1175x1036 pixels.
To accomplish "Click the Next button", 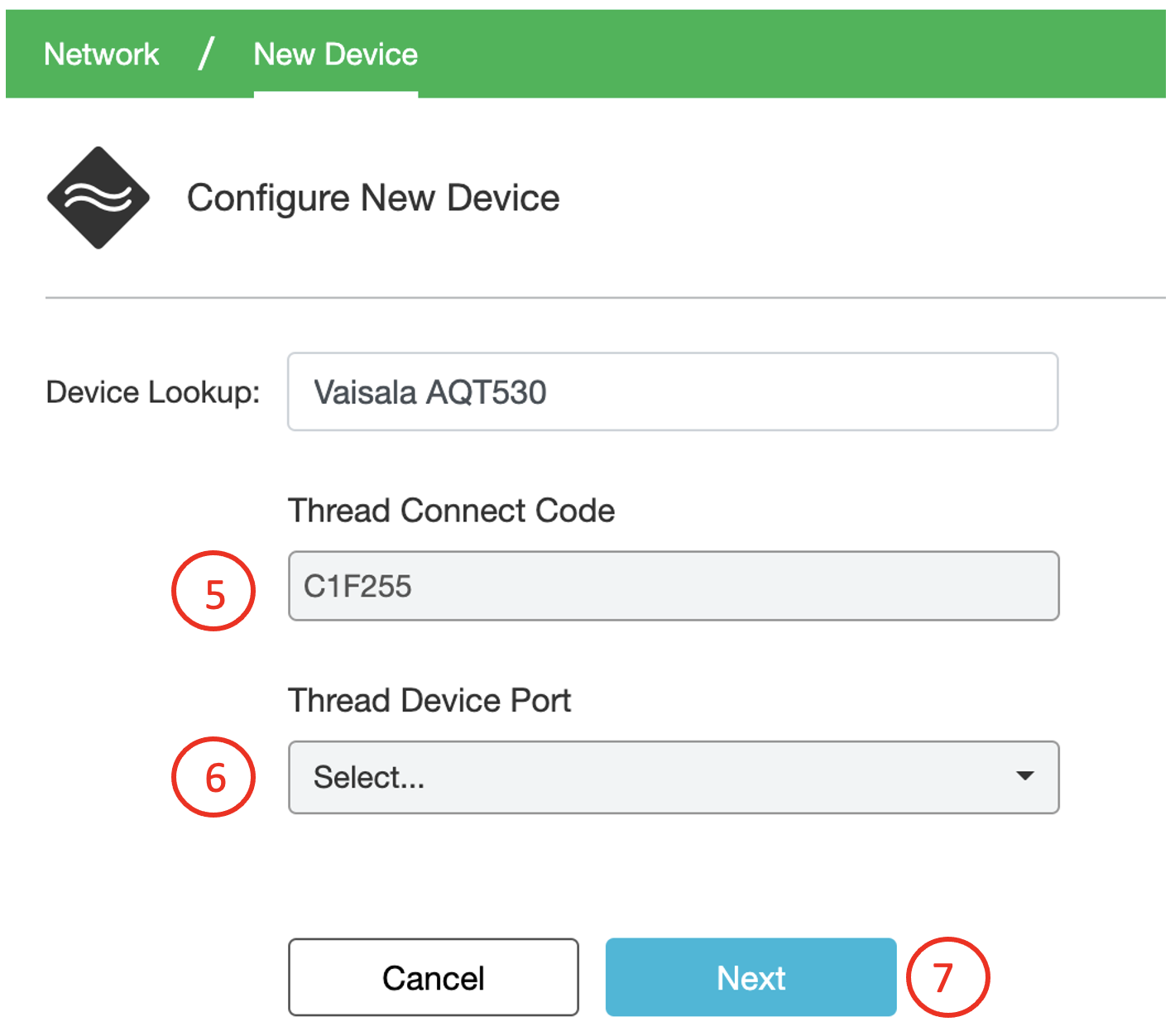I will tap(751, 977).
